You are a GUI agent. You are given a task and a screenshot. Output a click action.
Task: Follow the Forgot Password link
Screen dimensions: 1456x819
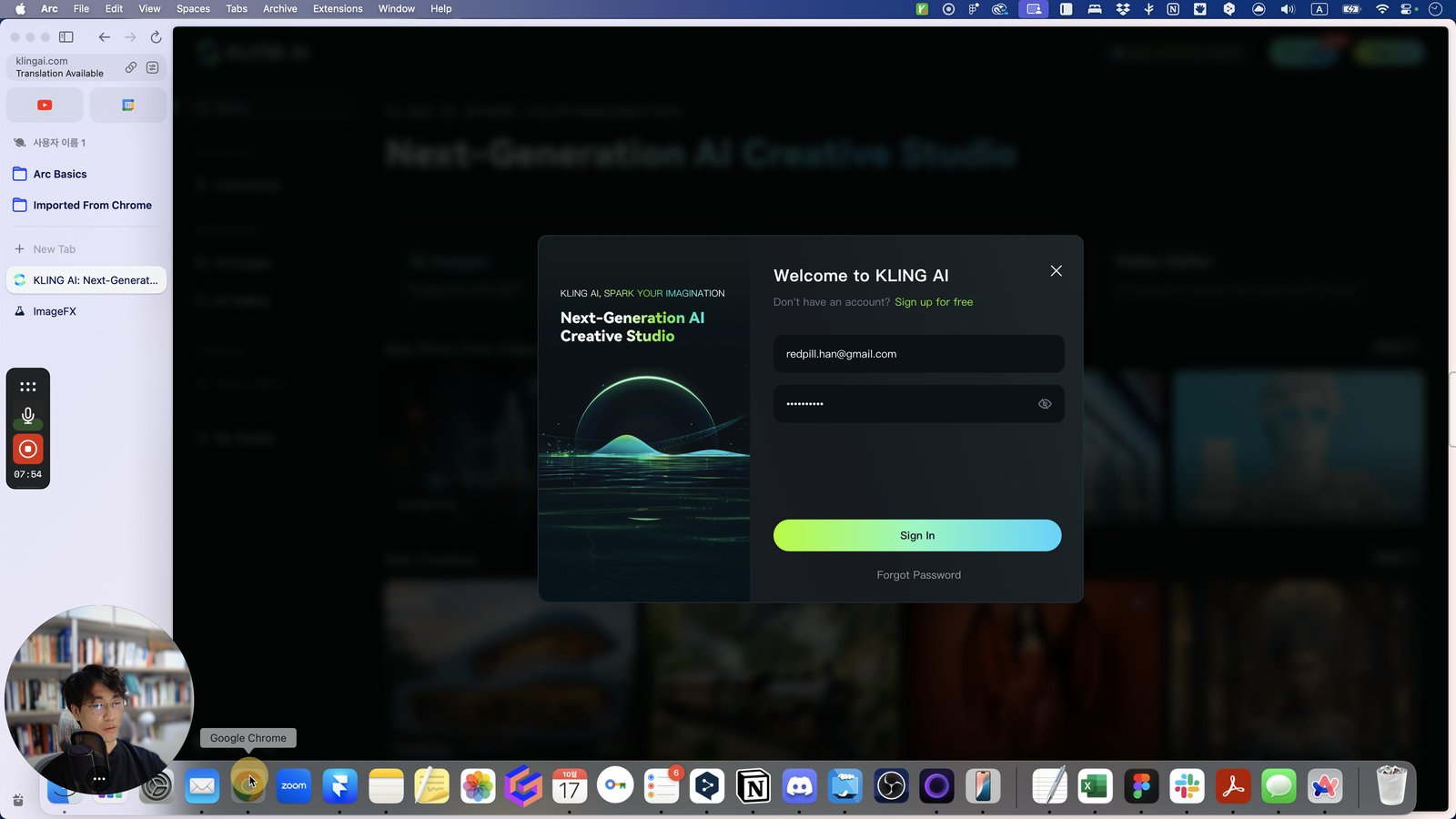point(918,575)
